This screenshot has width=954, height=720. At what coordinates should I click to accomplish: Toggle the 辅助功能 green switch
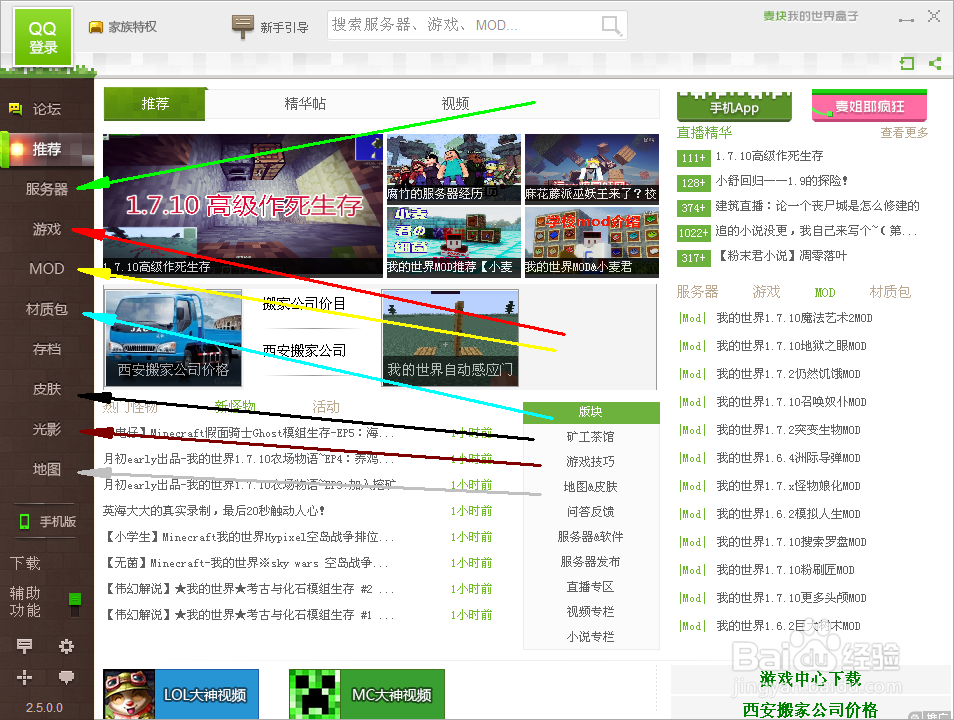coord(75,604)
